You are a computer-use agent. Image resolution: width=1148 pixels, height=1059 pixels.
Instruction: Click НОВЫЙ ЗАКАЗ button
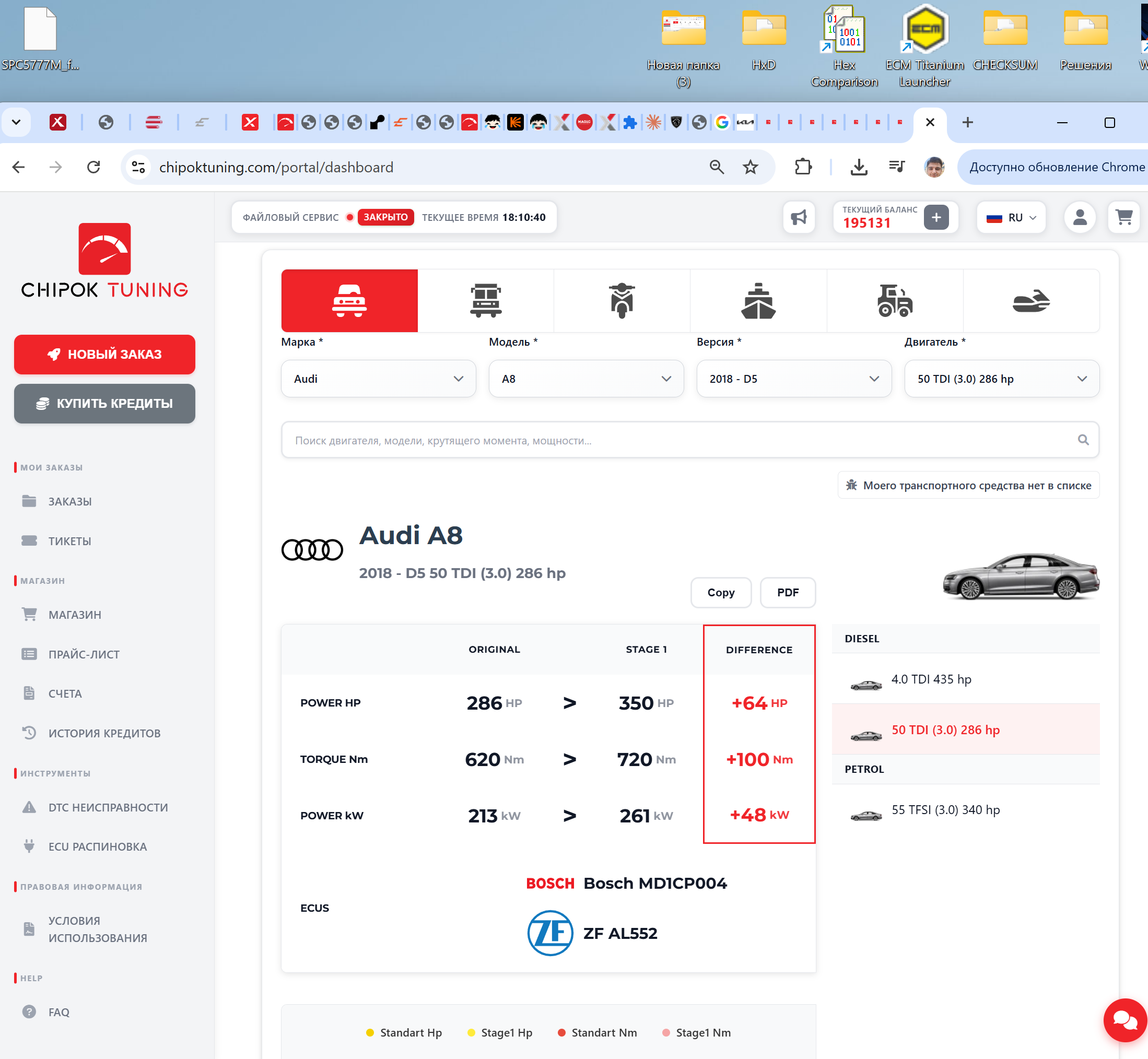click(104, 355)
